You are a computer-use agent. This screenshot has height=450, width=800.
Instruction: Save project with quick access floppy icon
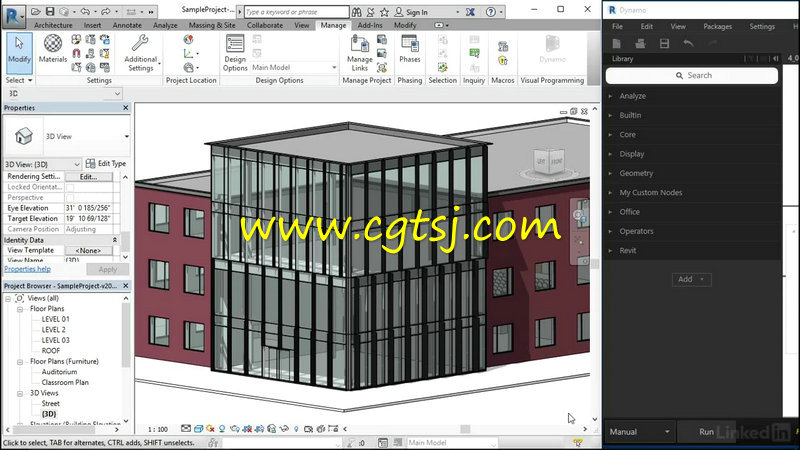tap(50, 12)
